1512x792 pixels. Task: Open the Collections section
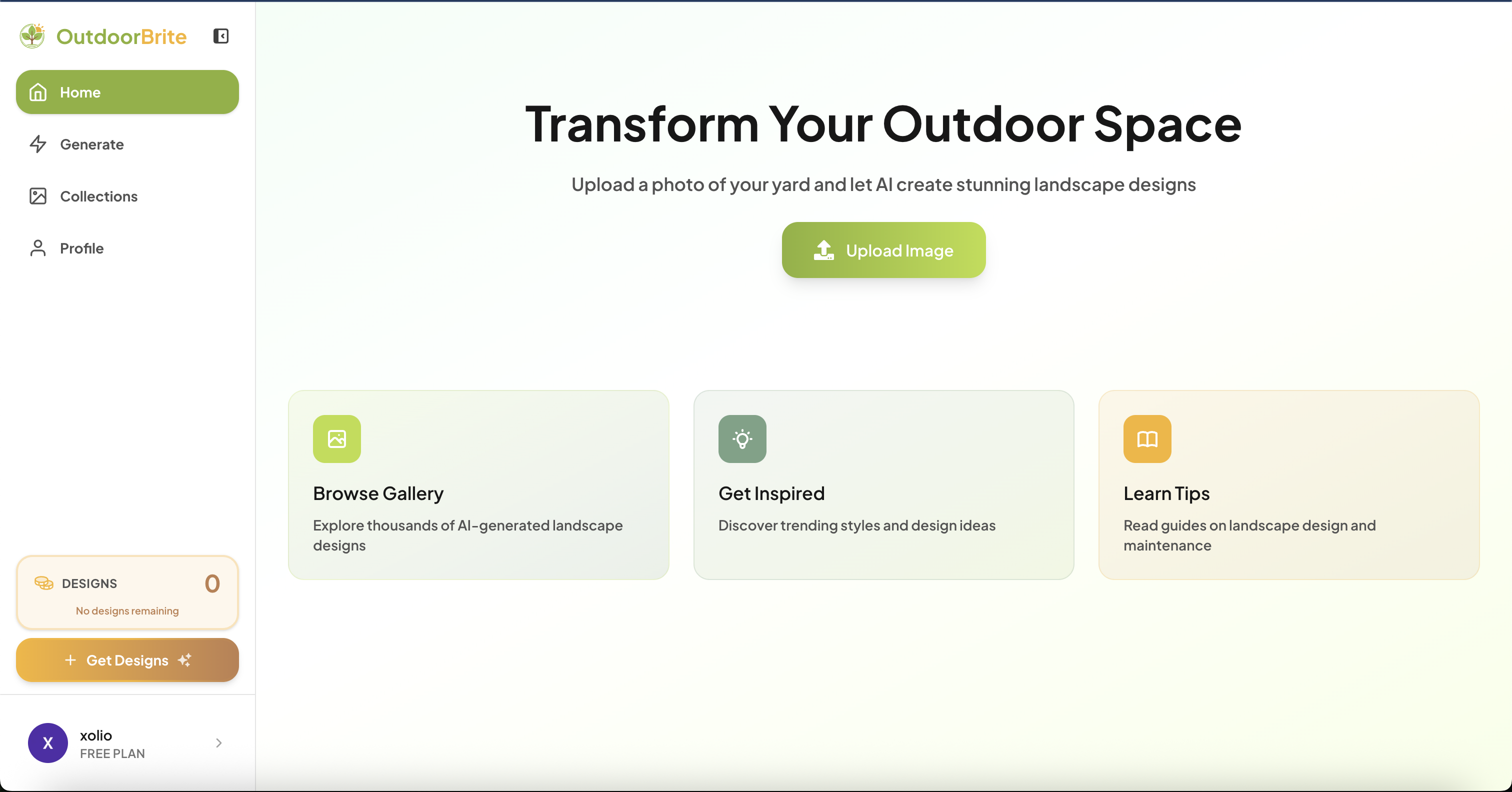(x=98, y=196)
